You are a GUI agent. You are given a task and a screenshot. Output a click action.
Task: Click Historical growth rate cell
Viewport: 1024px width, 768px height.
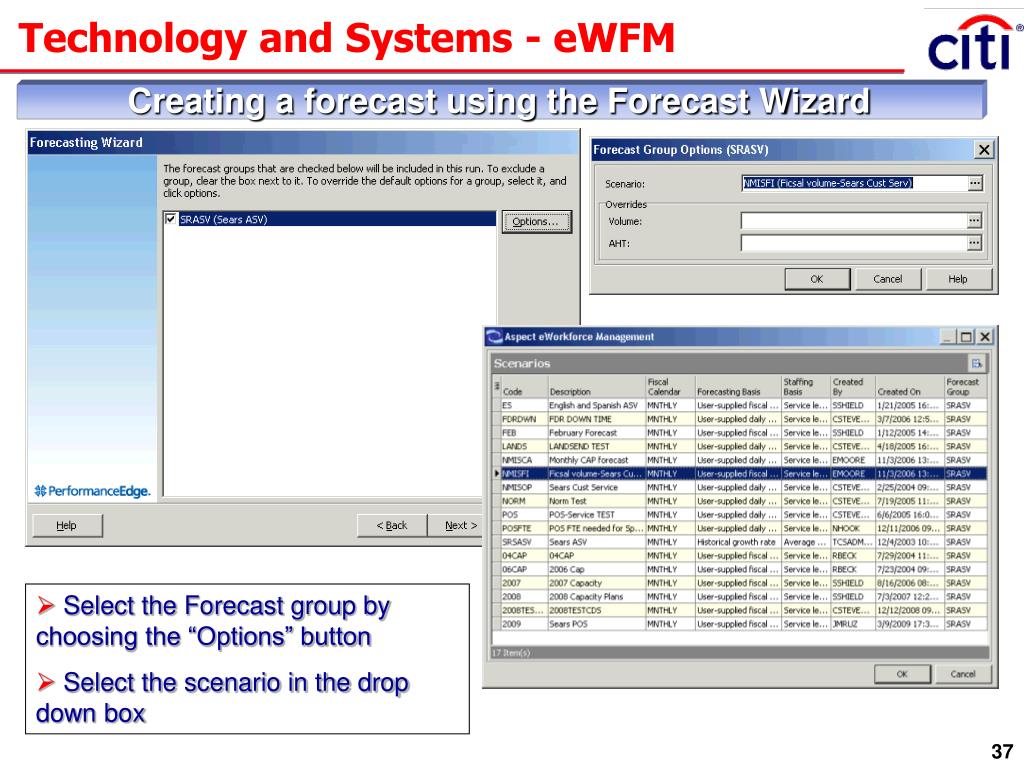[739, 542]
